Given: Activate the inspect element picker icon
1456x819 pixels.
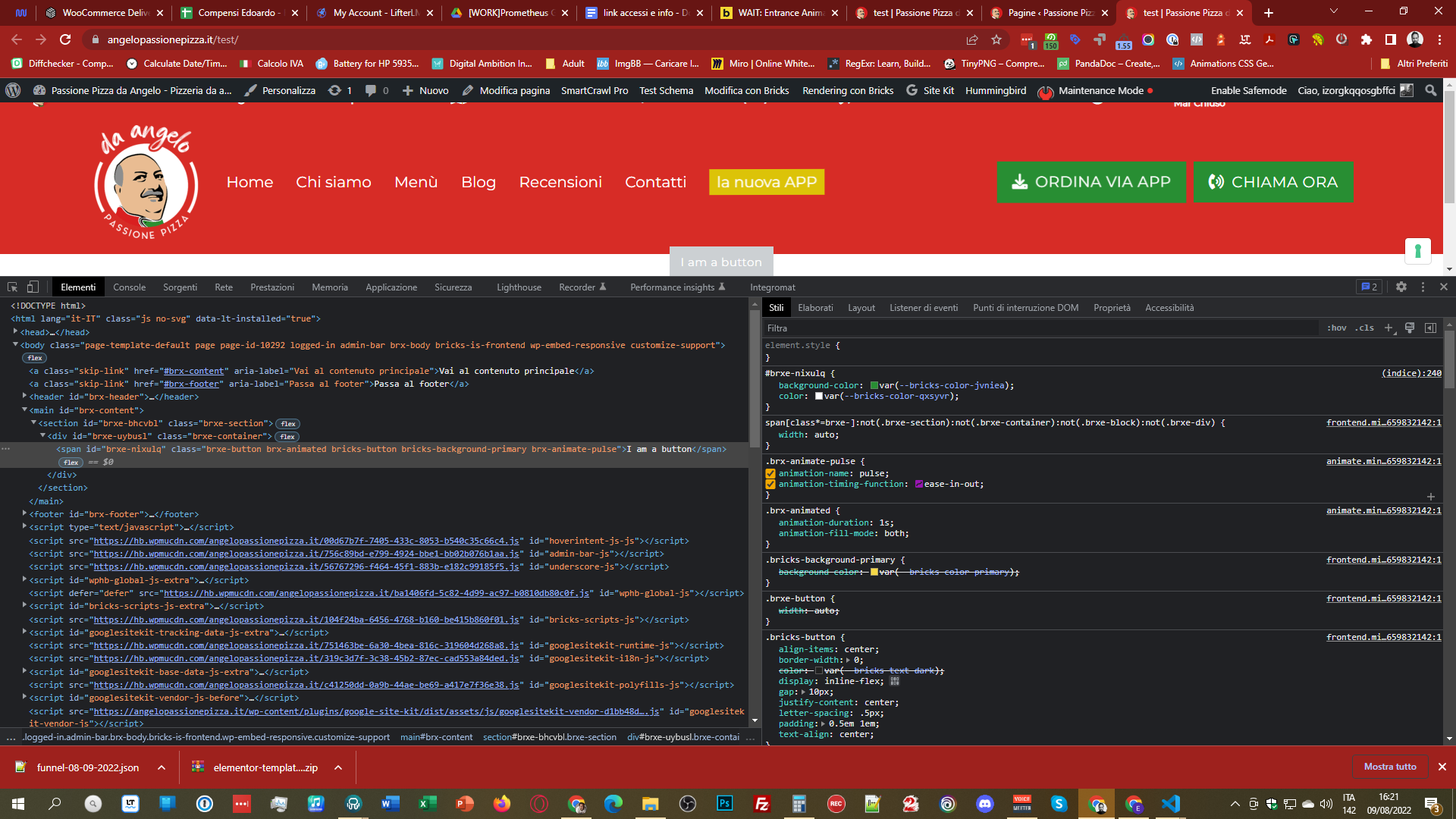Looking at the screenshot, I should [12, 287].
